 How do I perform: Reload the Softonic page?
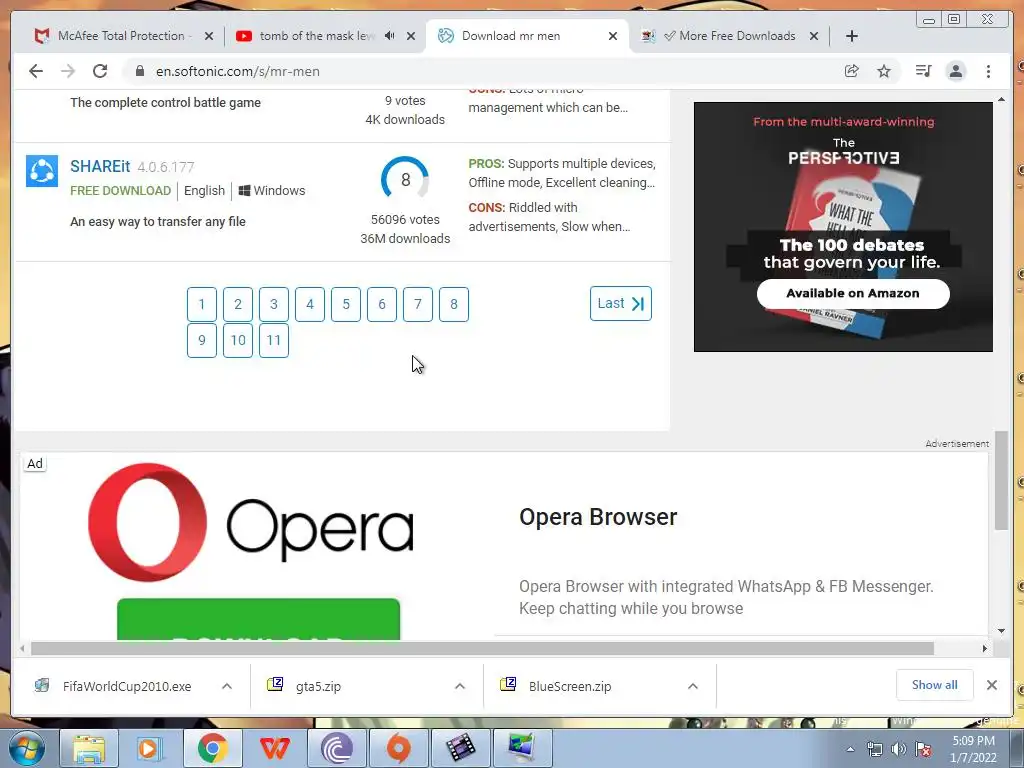coord(100,71)
